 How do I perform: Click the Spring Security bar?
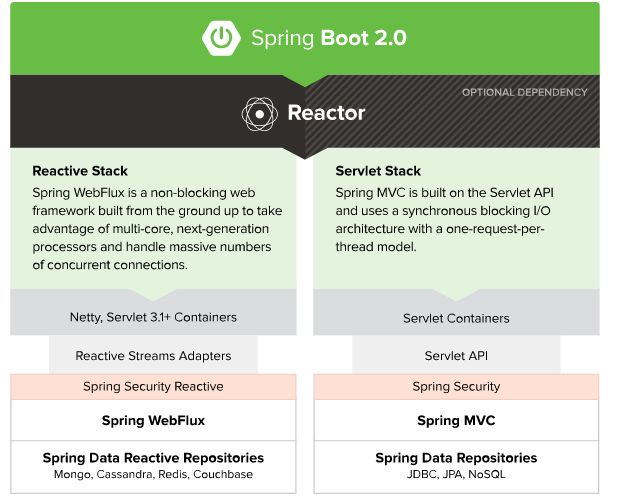(x=456, y=386)
